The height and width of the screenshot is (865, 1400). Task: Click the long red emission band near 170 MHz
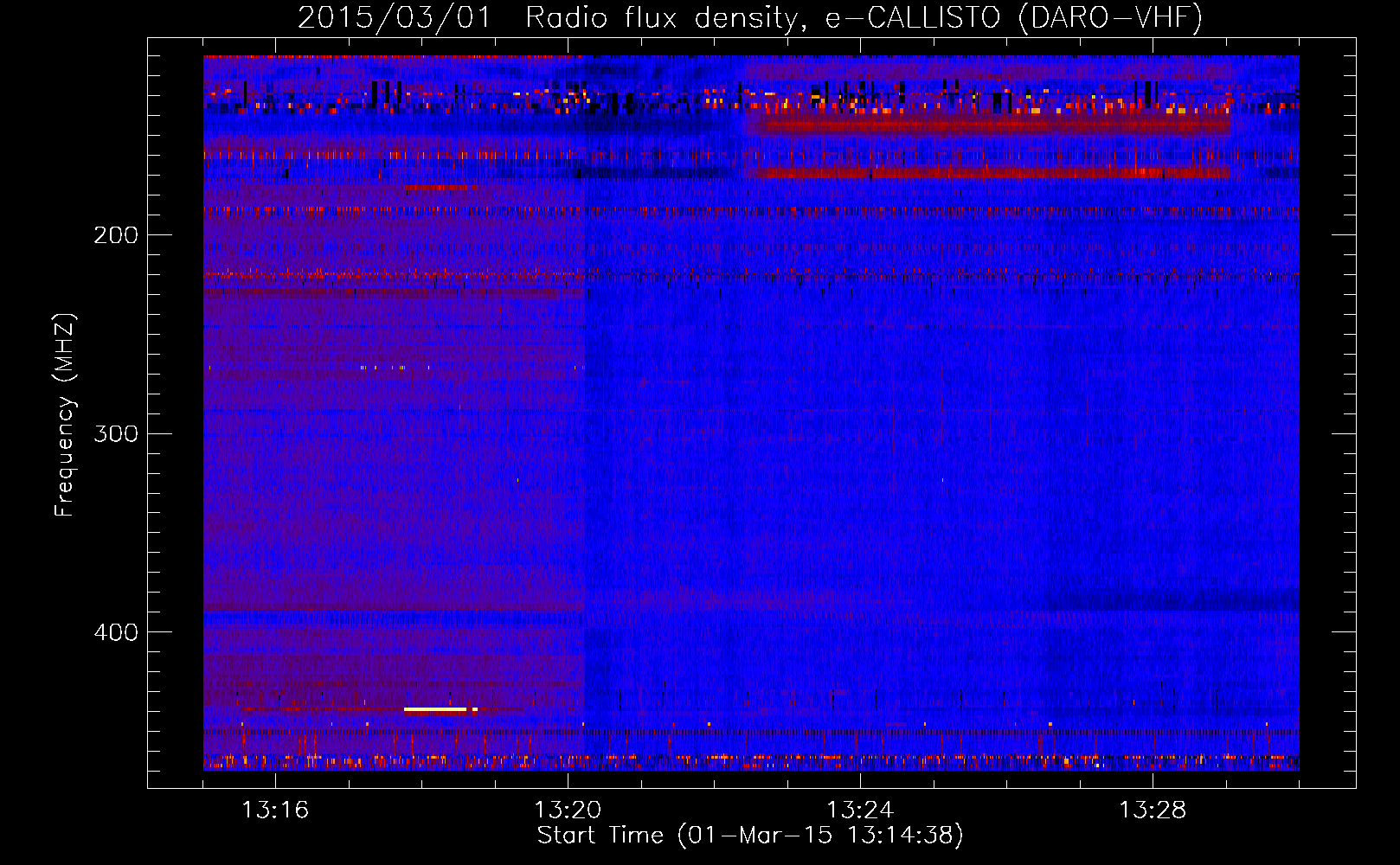coord(992,173)
